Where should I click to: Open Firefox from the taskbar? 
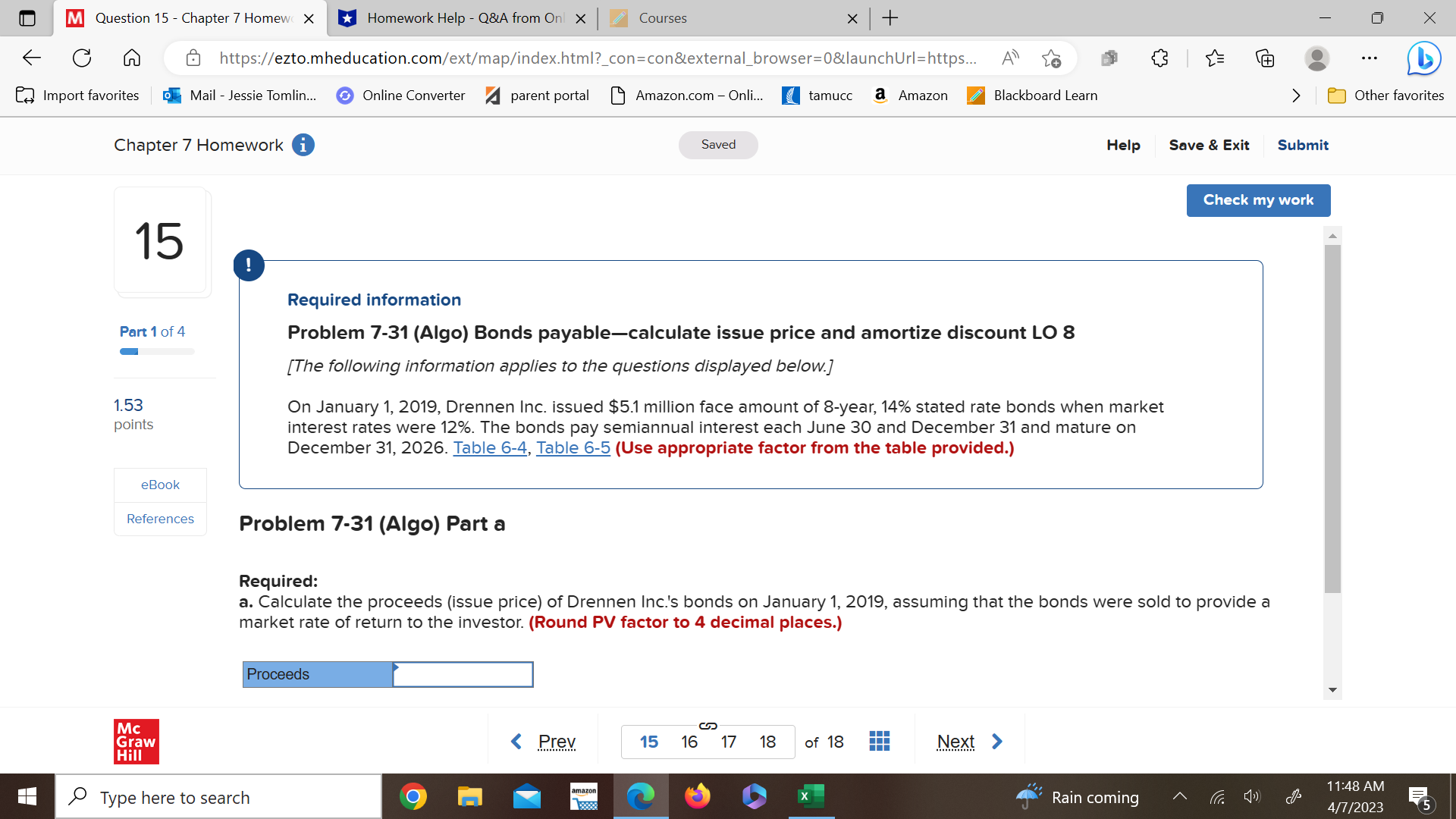698,795
